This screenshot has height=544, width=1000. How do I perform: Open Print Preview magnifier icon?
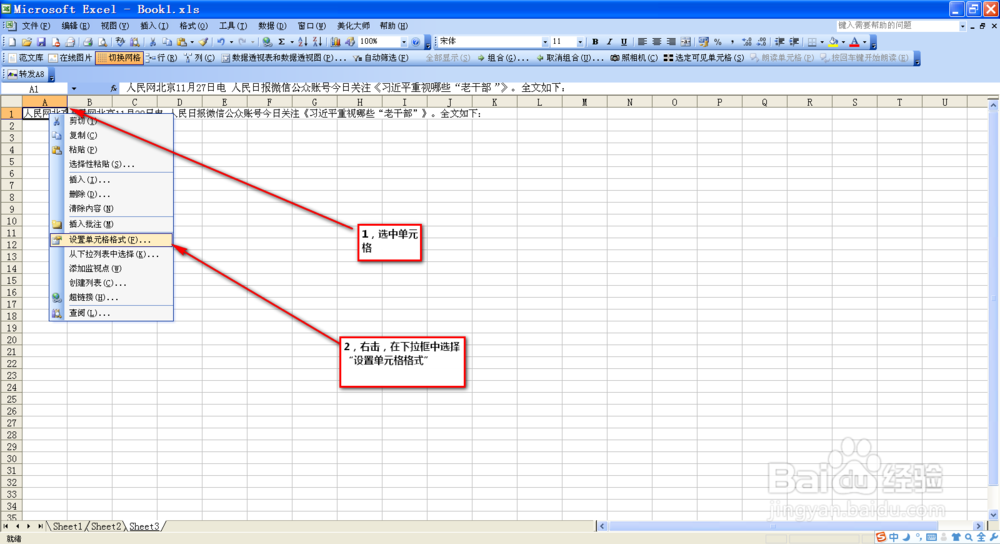point(102,42)
